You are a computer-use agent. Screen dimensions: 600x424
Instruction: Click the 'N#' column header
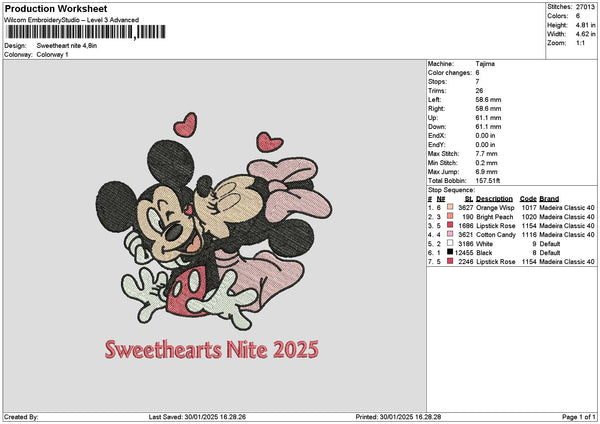click(x=441, y=199)
